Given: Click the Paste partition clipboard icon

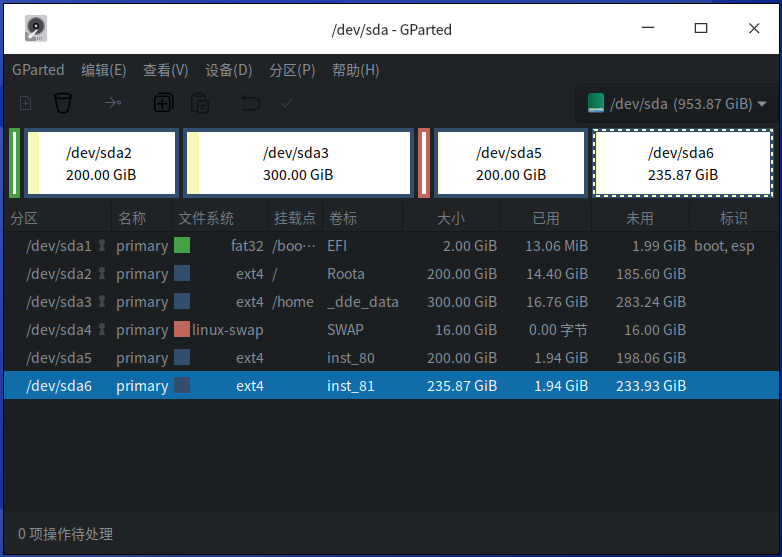Looking at the screenshot, I should click(200, 103).
